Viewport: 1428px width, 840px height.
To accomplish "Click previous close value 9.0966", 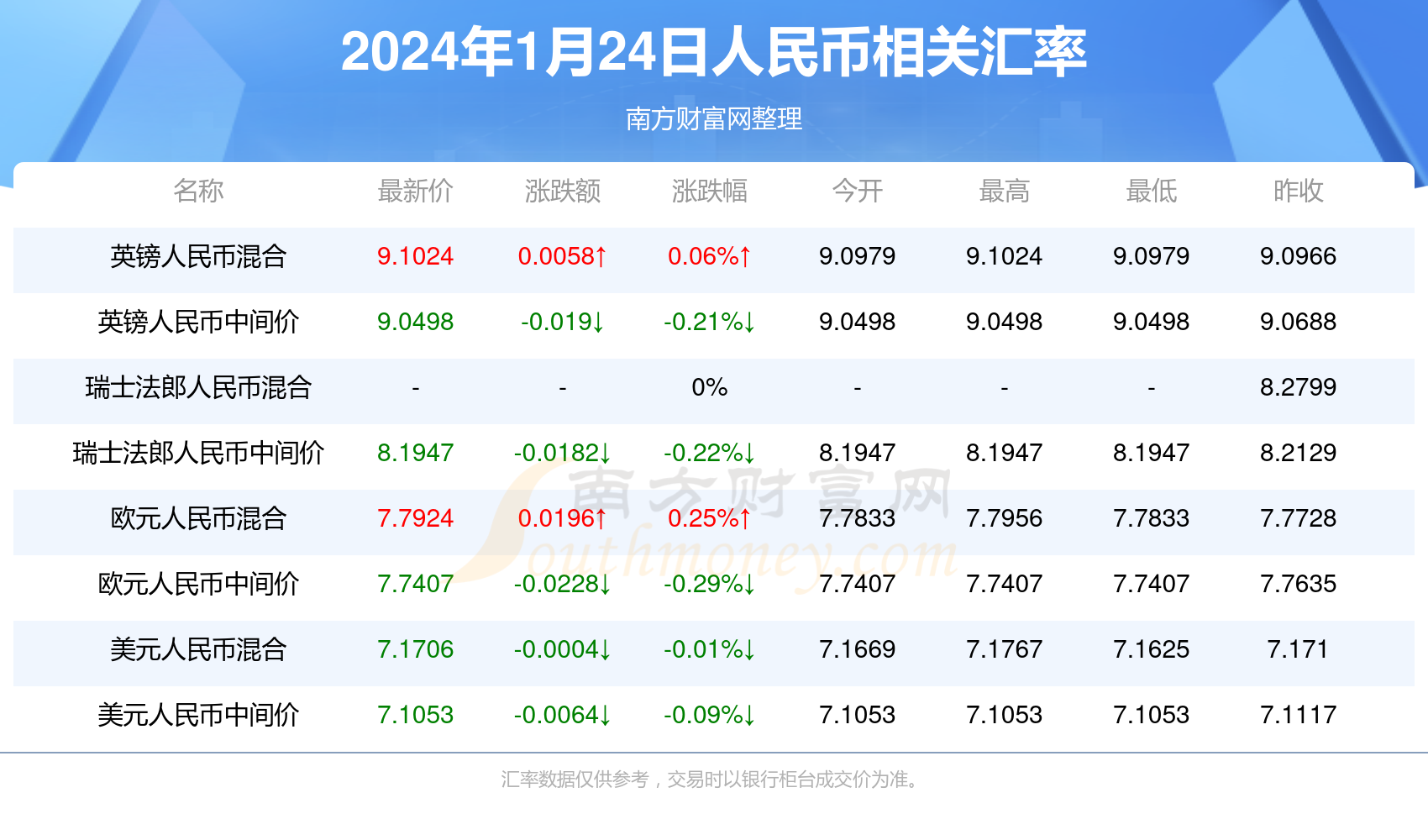I will pos(1298,256).
